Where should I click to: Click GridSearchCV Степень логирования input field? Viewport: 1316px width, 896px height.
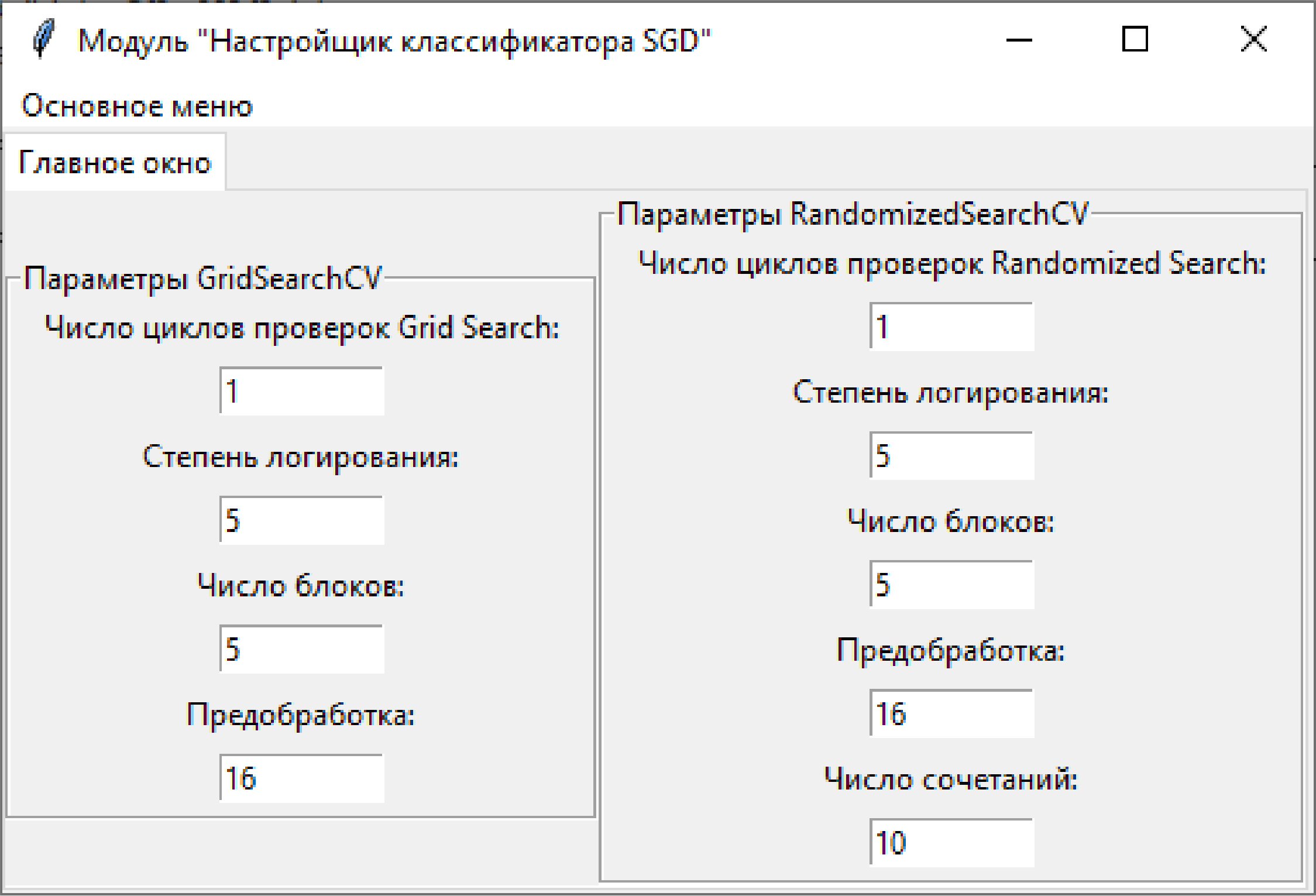tap(302, 520)
